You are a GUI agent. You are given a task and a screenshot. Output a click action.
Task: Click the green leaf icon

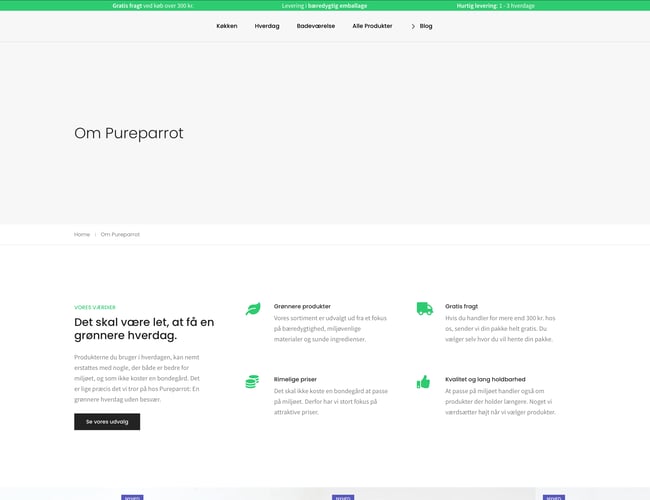(253, 308)
